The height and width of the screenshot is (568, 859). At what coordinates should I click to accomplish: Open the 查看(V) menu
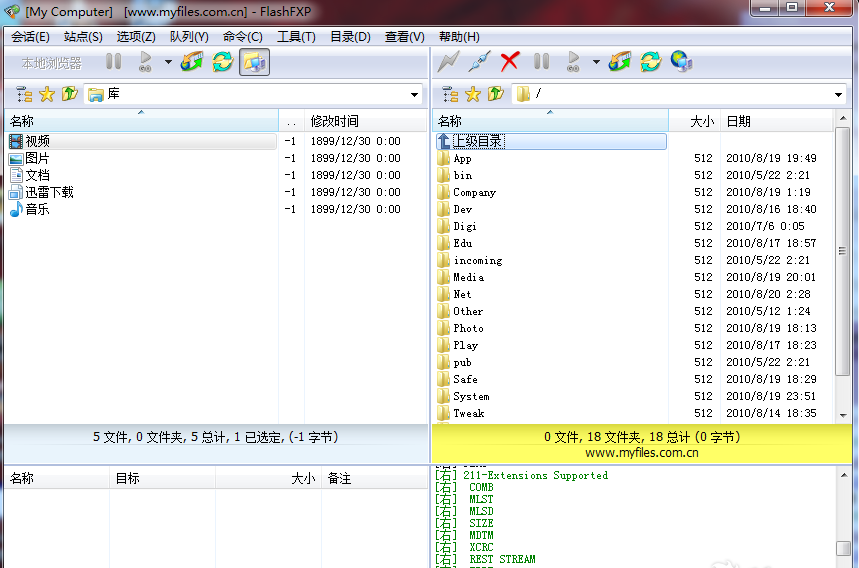[404, 37]
